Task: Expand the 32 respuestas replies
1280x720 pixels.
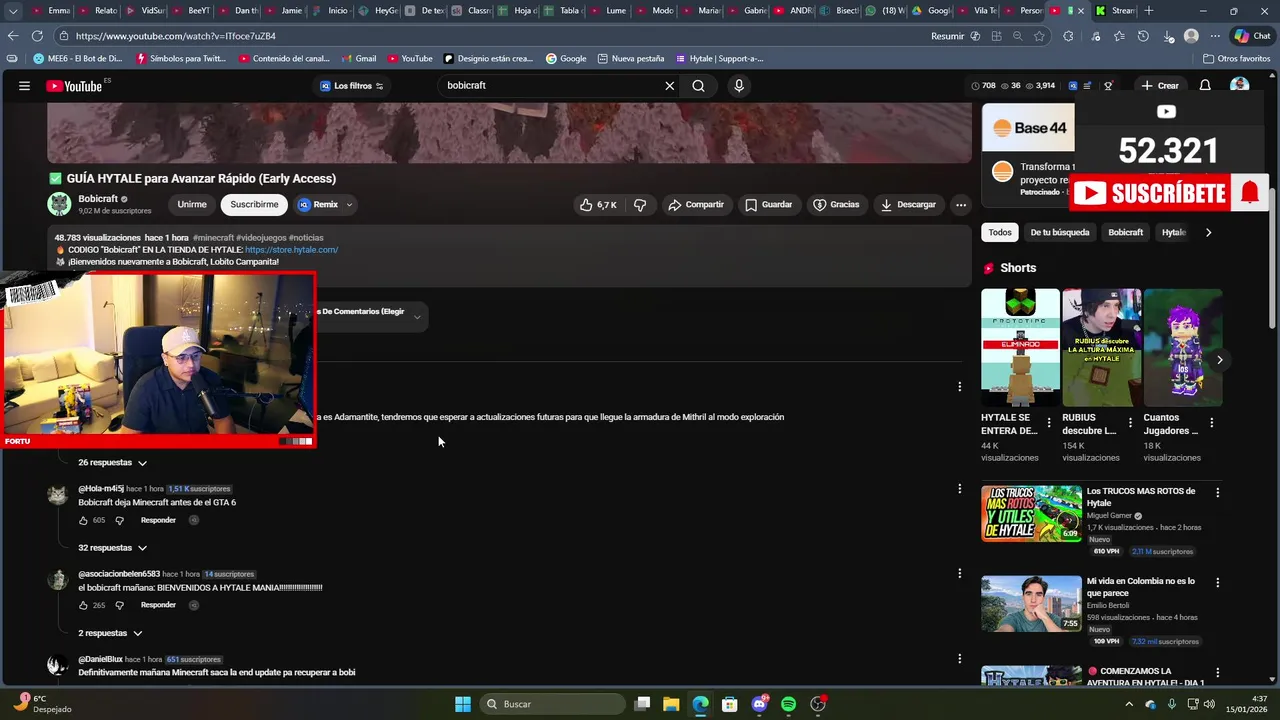Action: pos(112,548)
